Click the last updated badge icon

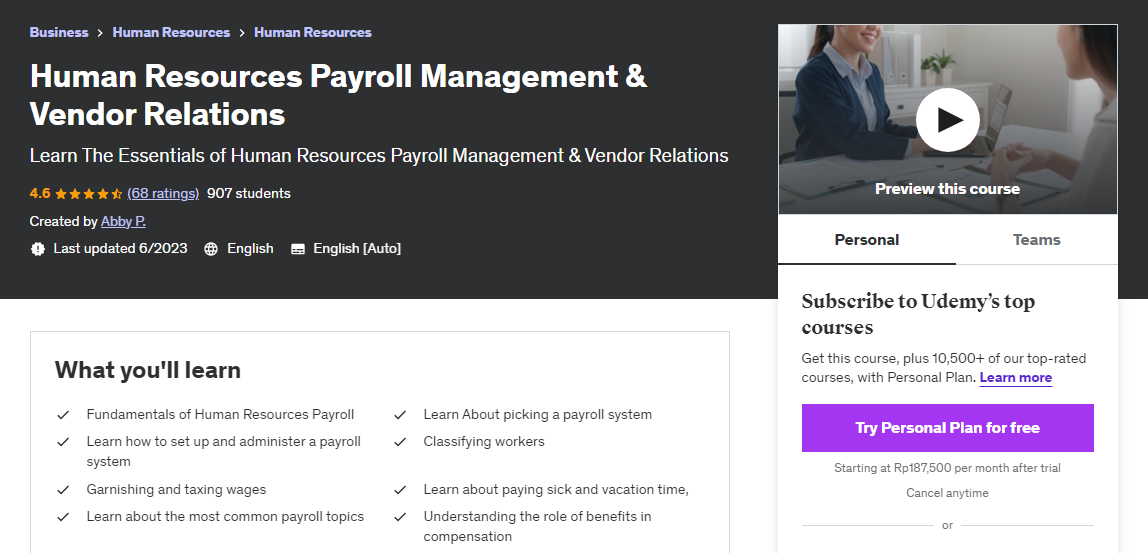pyautogui.click(x=37, y=249)
